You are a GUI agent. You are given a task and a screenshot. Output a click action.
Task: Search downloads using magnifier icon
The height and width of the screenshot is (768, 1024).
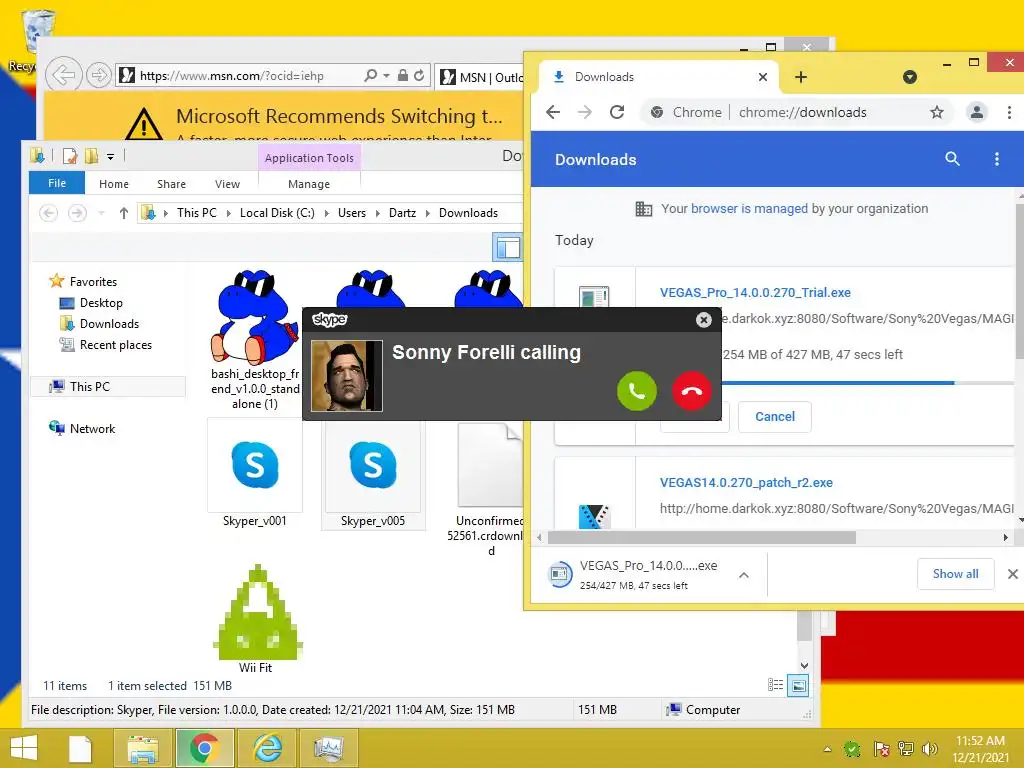click(952, 159)
